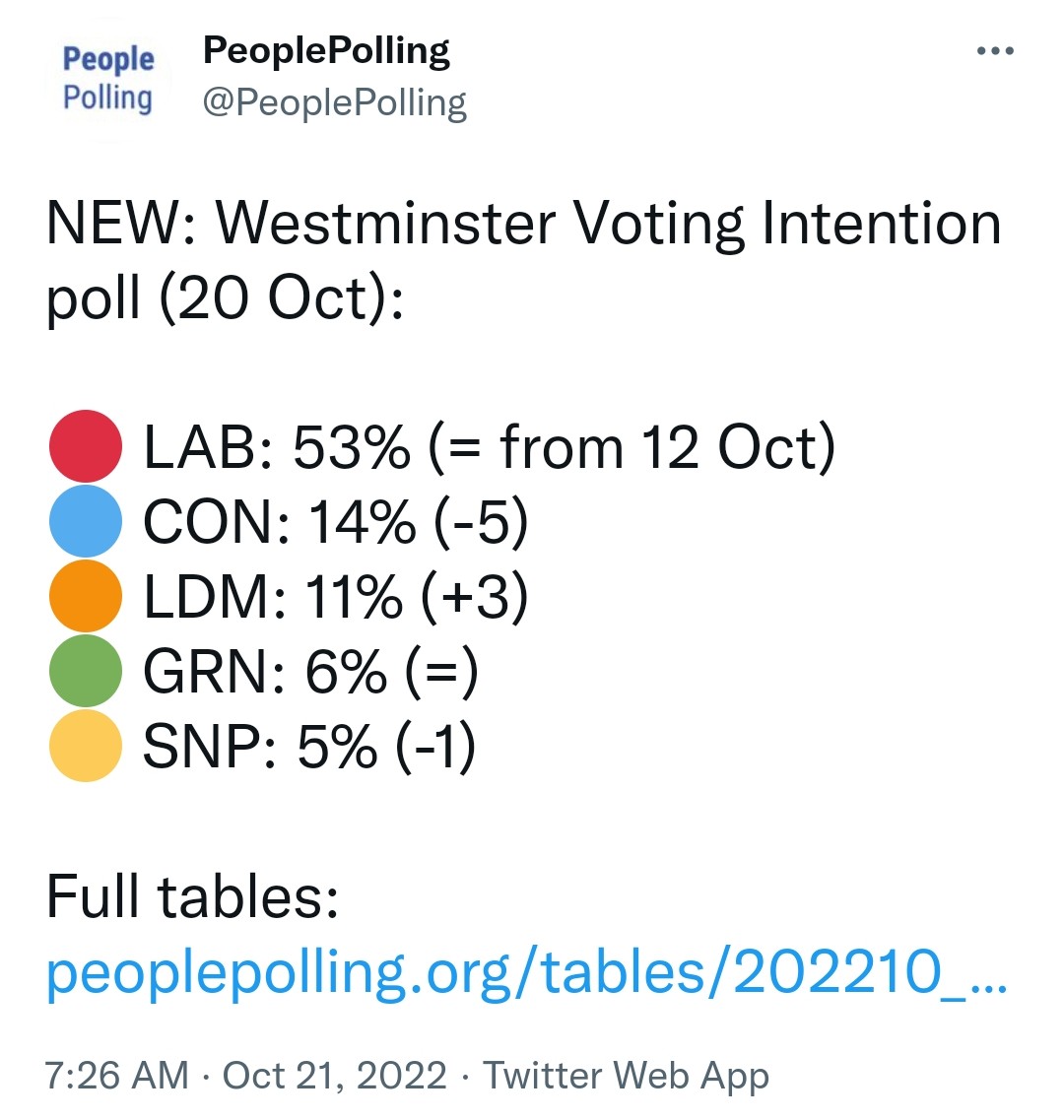Viewport: 1064px width, 1120px height.
Task: Click the poll (20 Oct): text
Action: (x=225, y=299)
